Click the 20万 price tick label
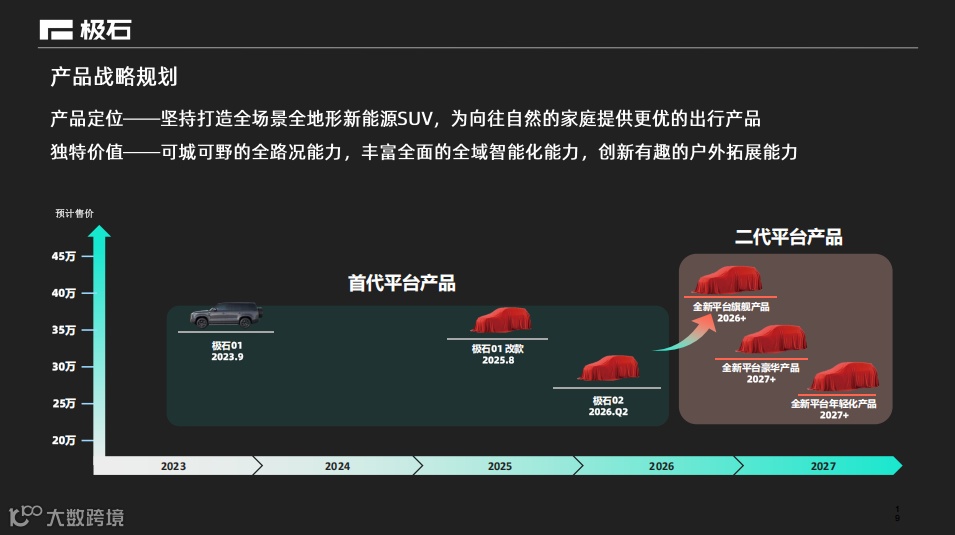This screenshot has height=535, width=955. (x=64, y=440)
